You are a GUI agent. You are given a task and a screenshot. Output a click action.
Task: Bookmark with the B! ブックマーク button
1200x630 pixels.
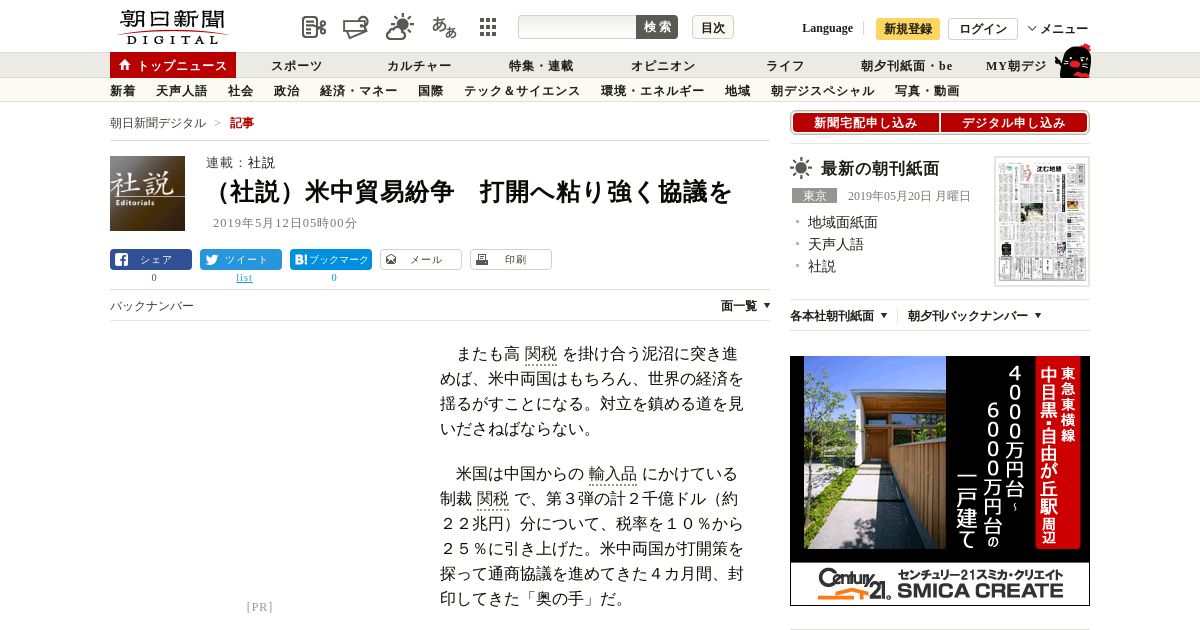click(x=331, y=260)
